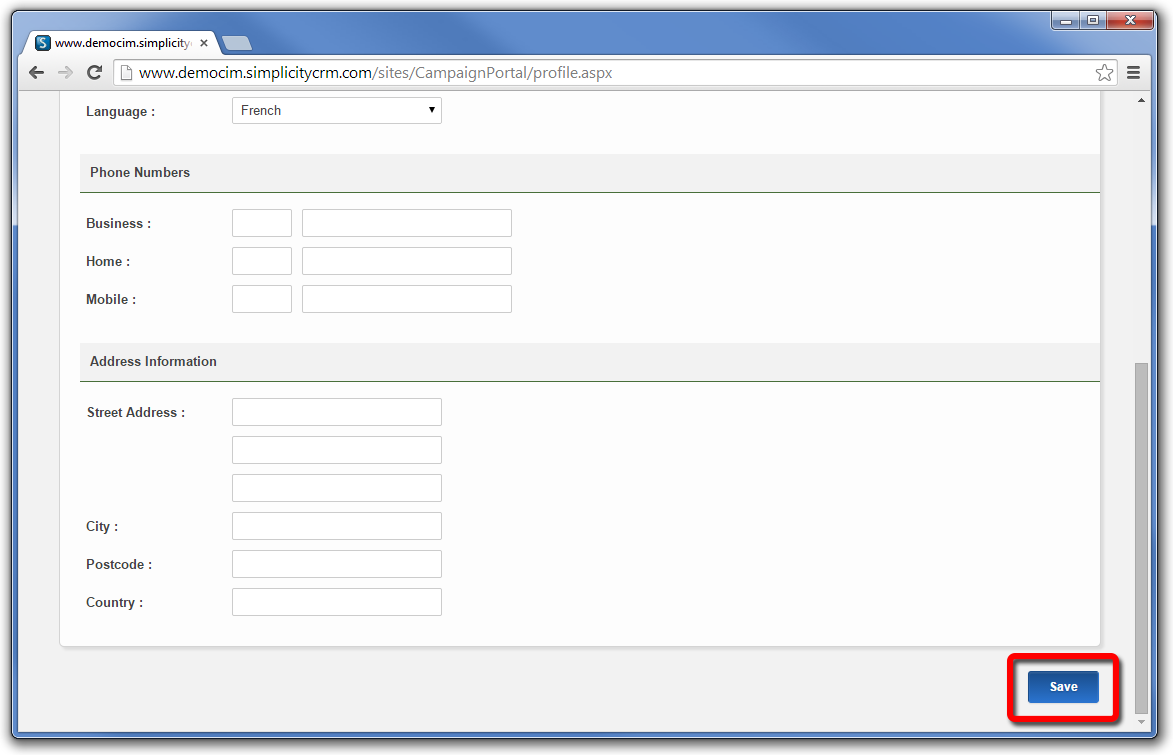Maximize the browser window

pos(1093,20)
